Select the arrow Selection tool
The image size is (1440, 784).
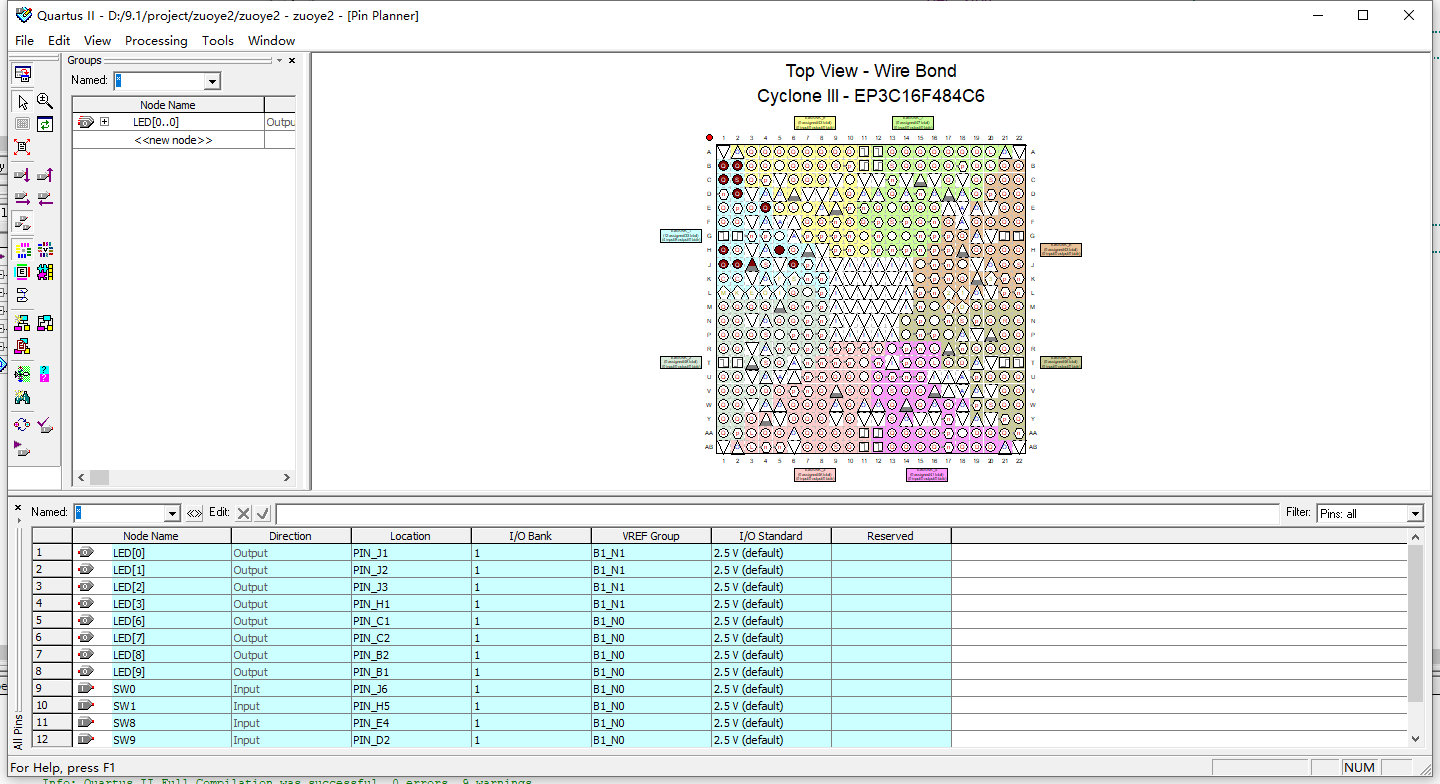tap(22, 102)
